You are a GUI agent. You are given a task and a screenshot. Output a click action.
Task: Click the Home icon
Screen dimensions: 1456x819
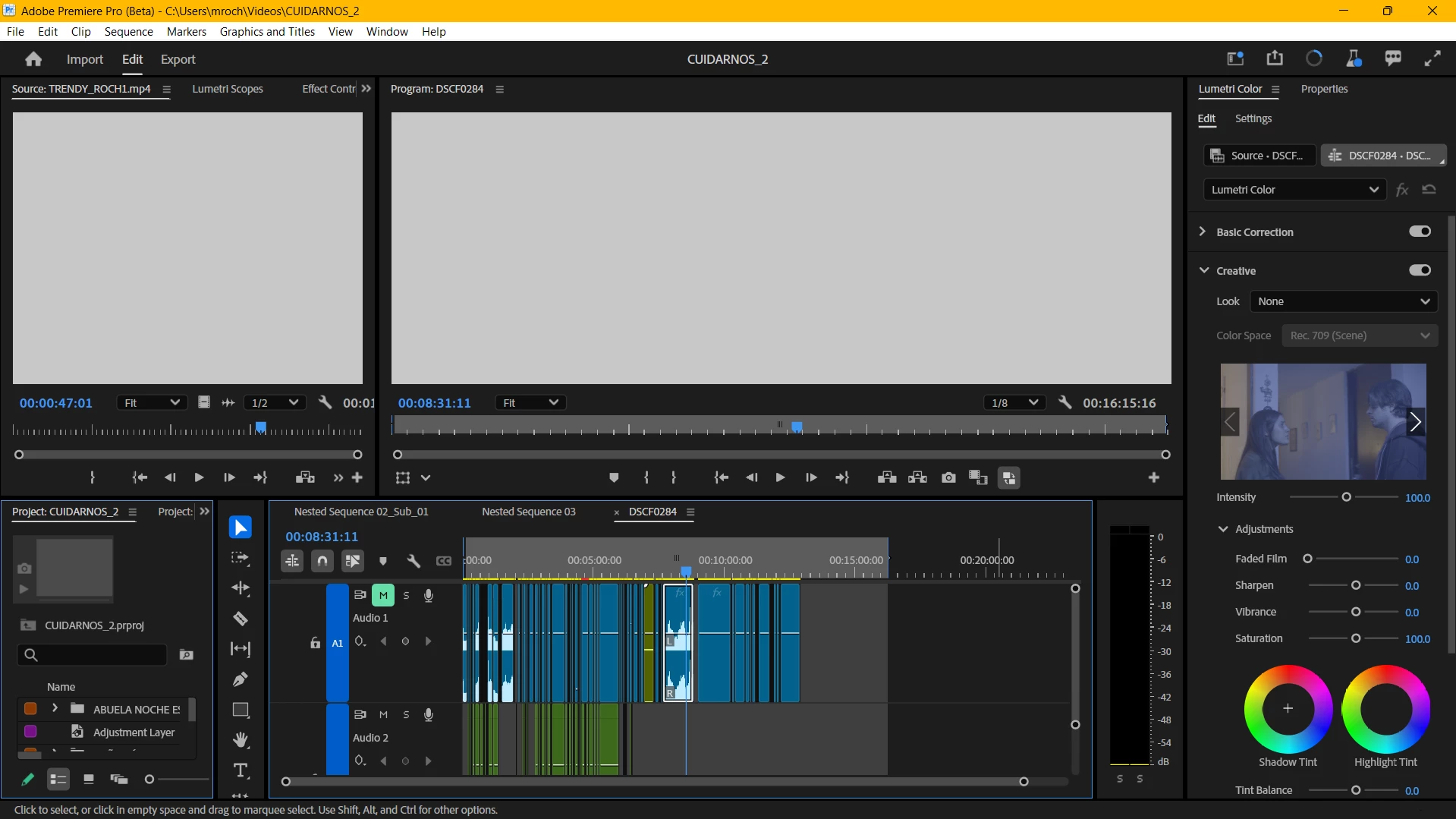[33, 59]
